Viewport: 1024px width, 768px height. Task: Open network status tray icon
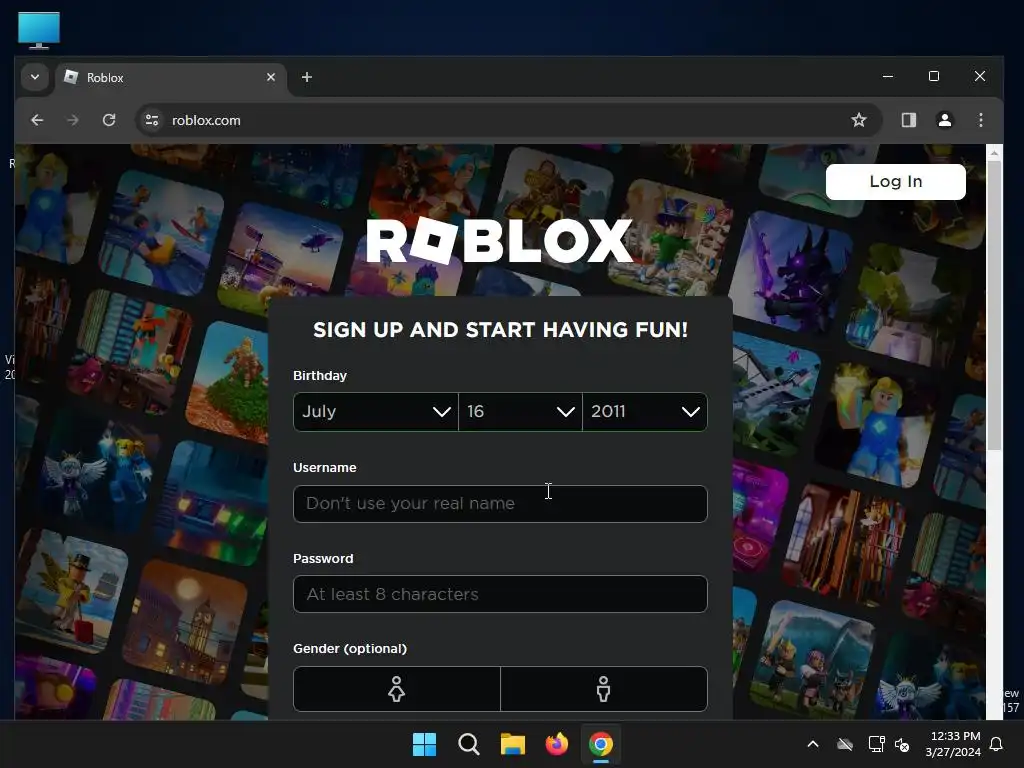click(876, 744)
